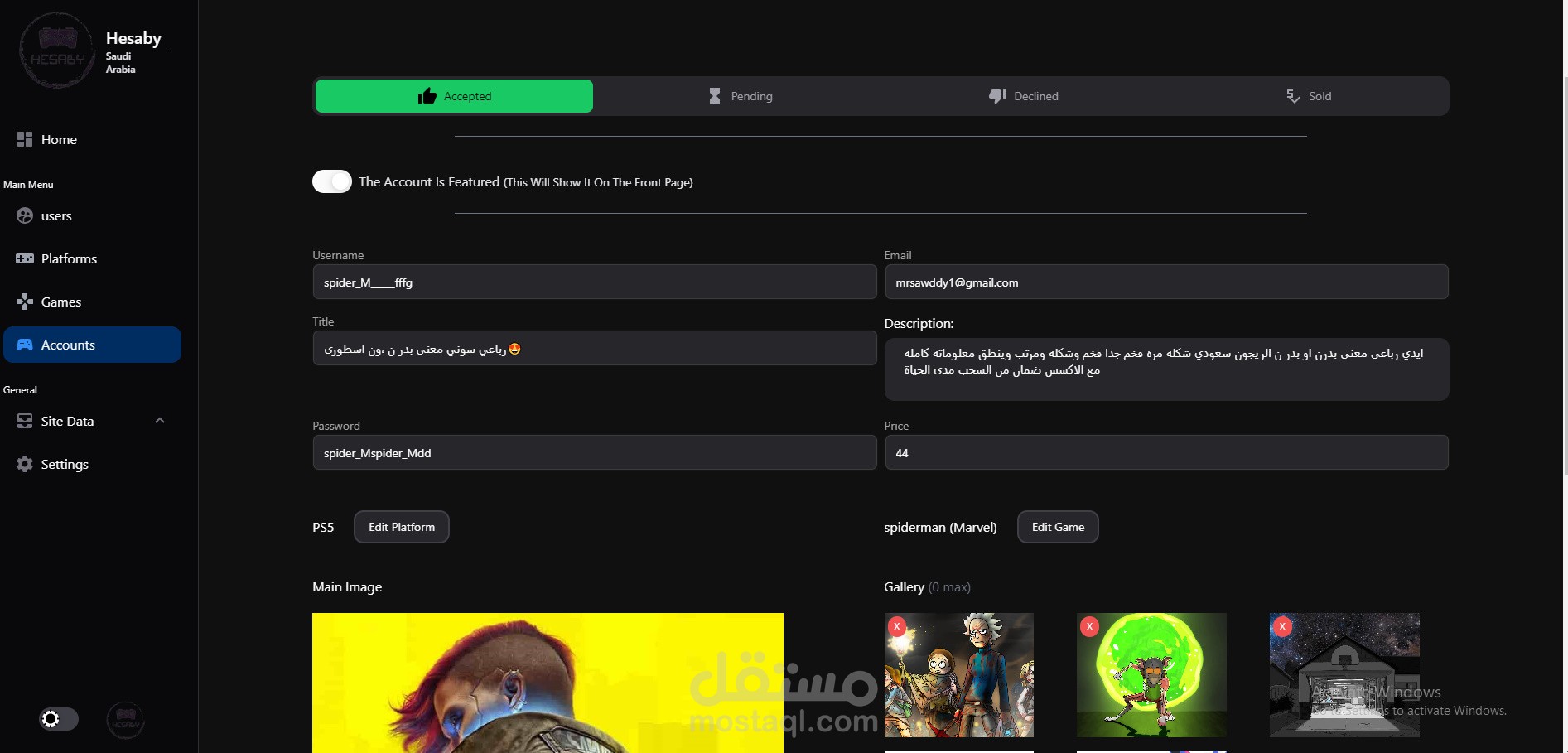Viewport: 1568px width, 753px height.
Task: Click the Edit Game button
Action: (1058, 527)
